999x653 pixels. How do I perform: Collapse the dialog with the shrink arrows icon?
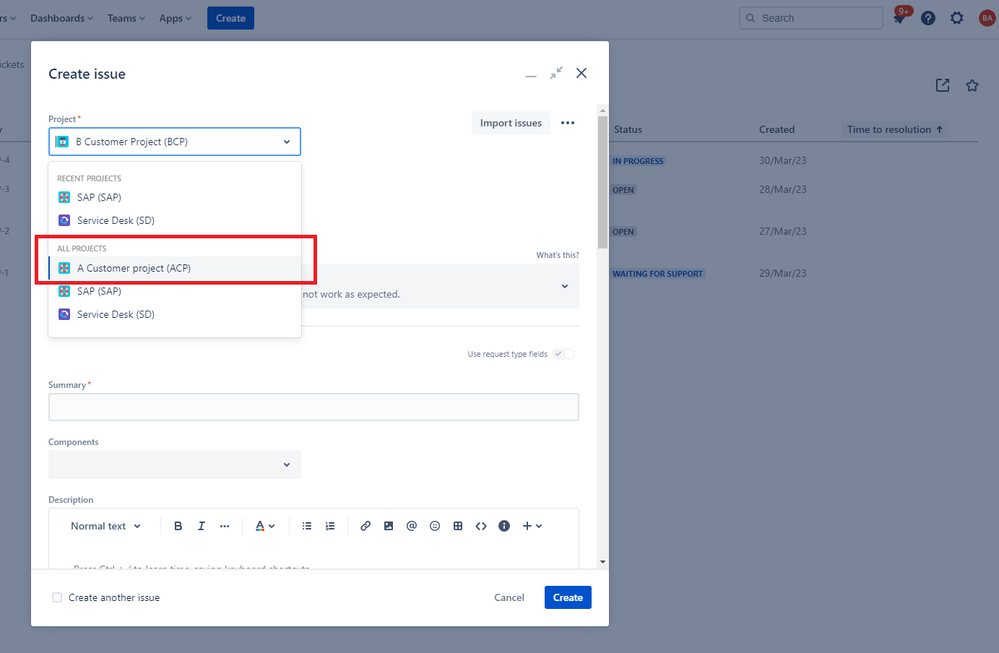pos(556,73)
